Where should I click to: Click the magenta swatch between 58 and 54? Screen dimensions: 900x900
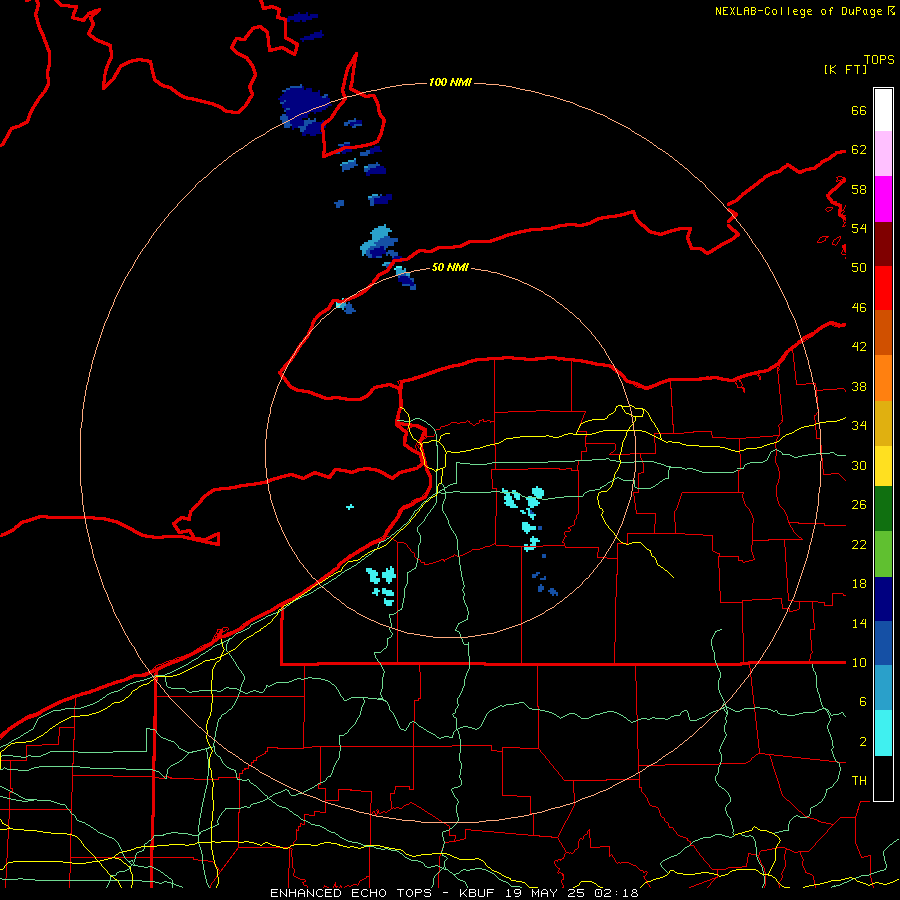point(883,199)
